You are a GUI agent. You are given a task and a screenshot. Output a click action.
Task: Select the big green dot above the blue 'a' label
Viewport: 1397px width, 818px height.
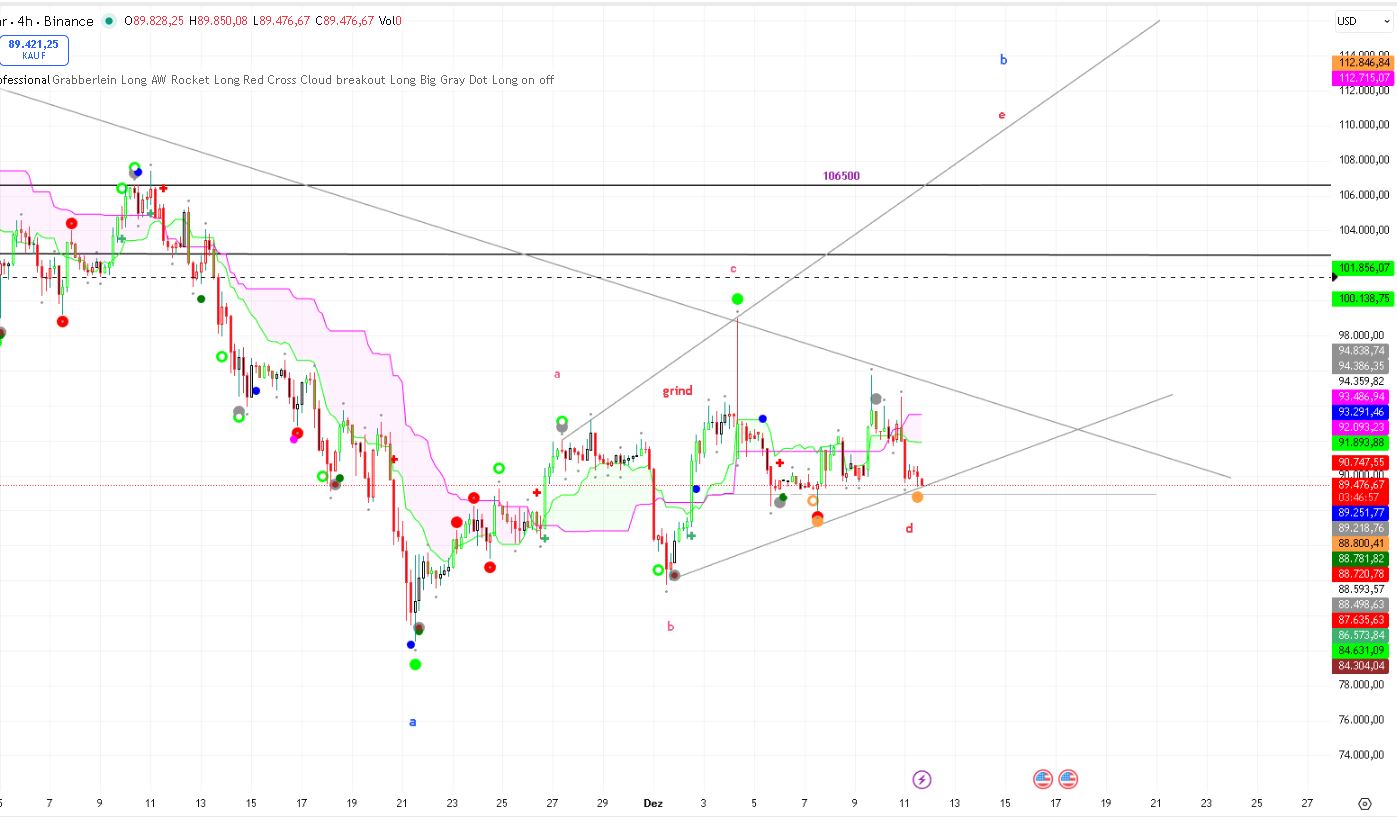[x=415, y=664]
